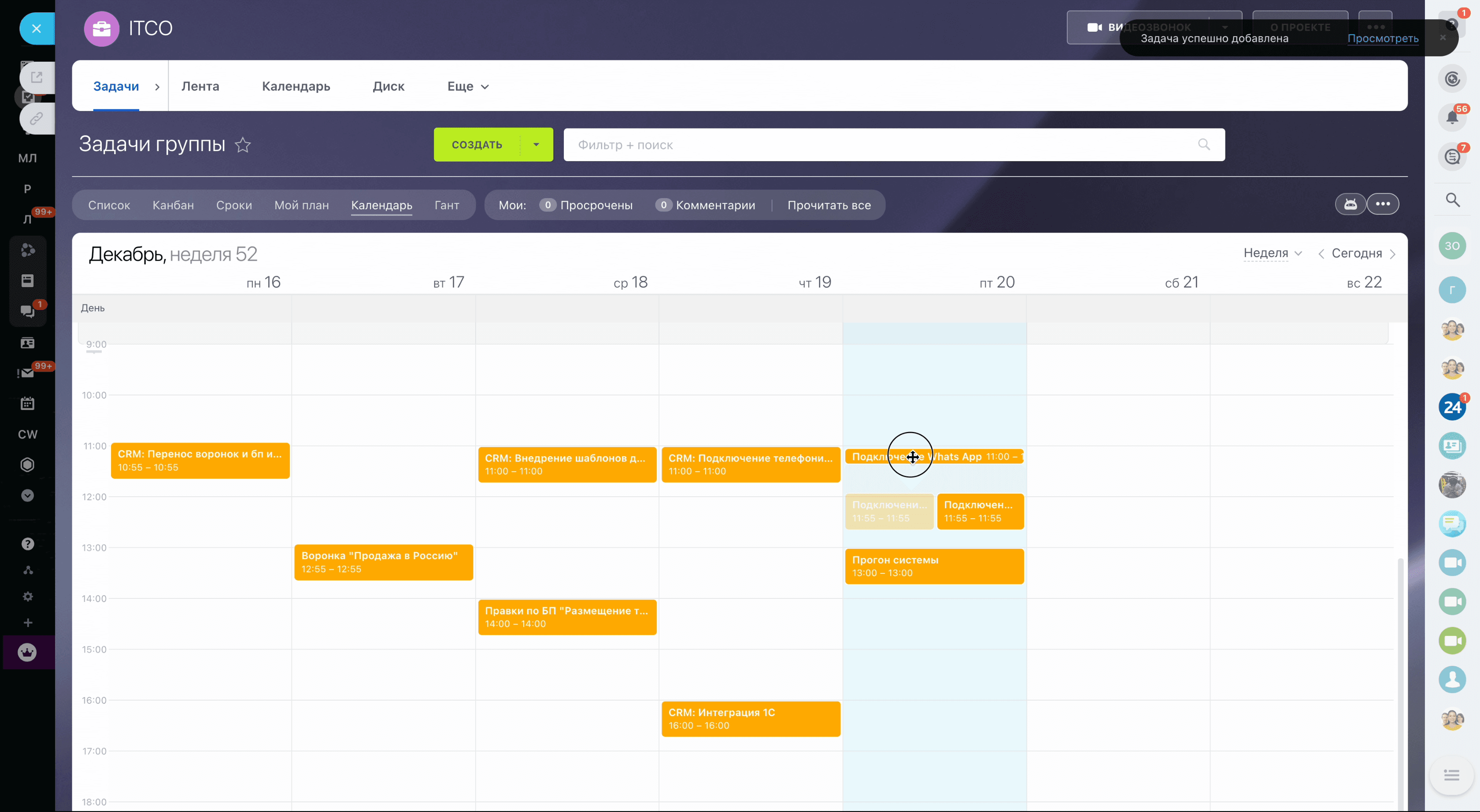Select the Гант view
The image size is (1480, 812).
447,205
